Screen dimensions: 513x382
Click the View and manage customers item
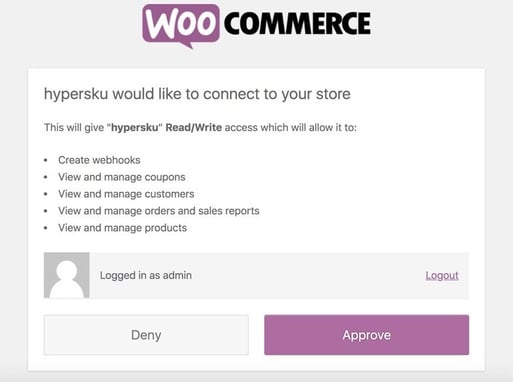point(126,194)
